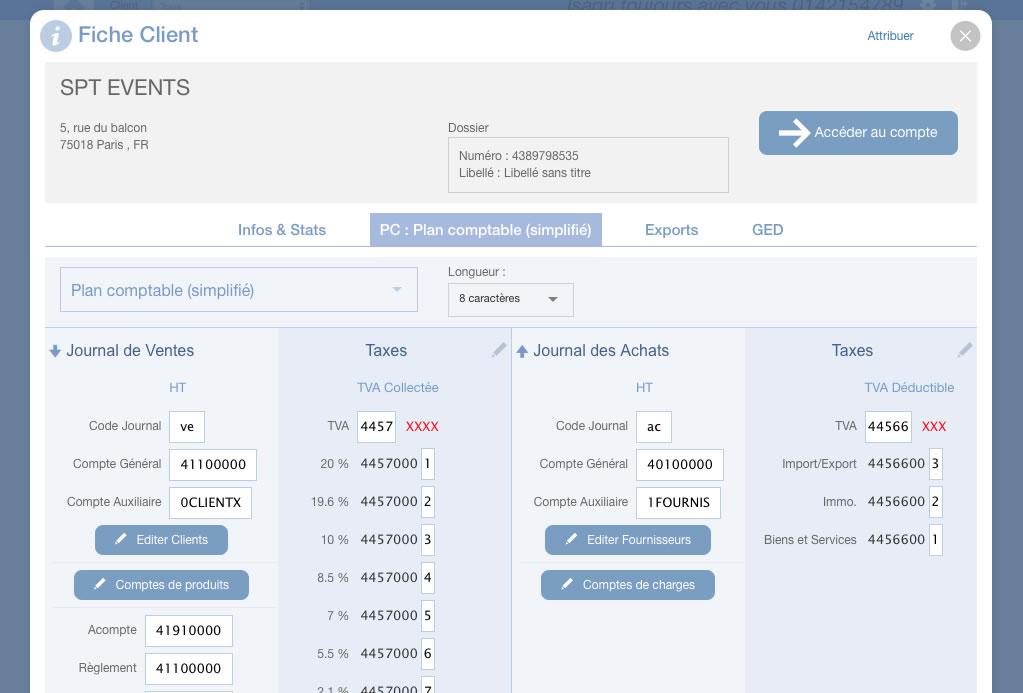1023x693 pixels.
Task: Edit TVA Collectée taxes with pencil icon
Action: coord(499,350)
